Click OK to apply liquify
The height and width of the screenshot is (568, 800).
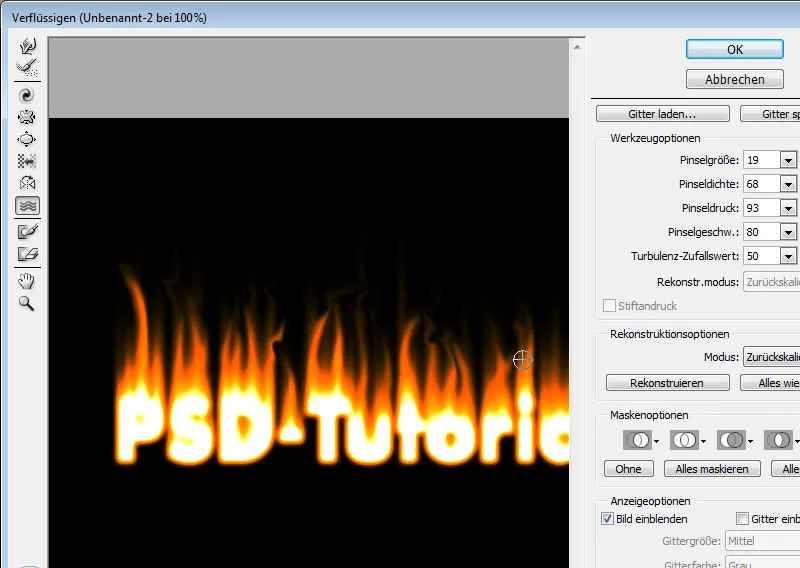pyautogui.click(x=735, y=50)
